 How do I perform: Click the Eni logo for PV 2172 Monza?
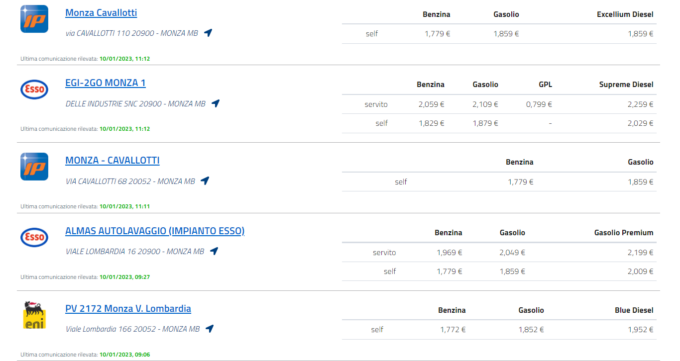(x=34, y=315)
